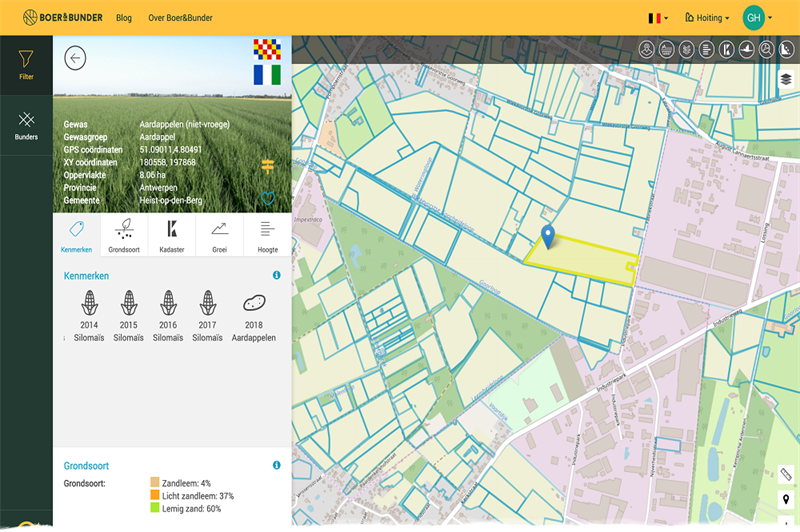Click the orange Licht zandleem color swatch
Screen dimensions: 800x532
pyautogui.click(x=156, y=495)
